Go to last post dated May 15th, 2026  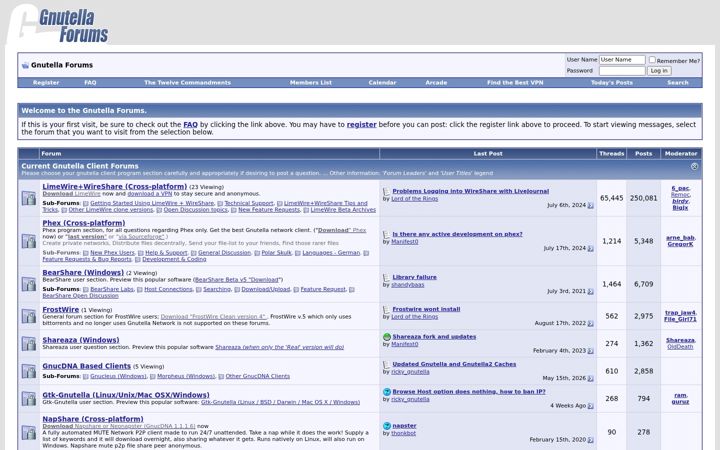(591, 378)
